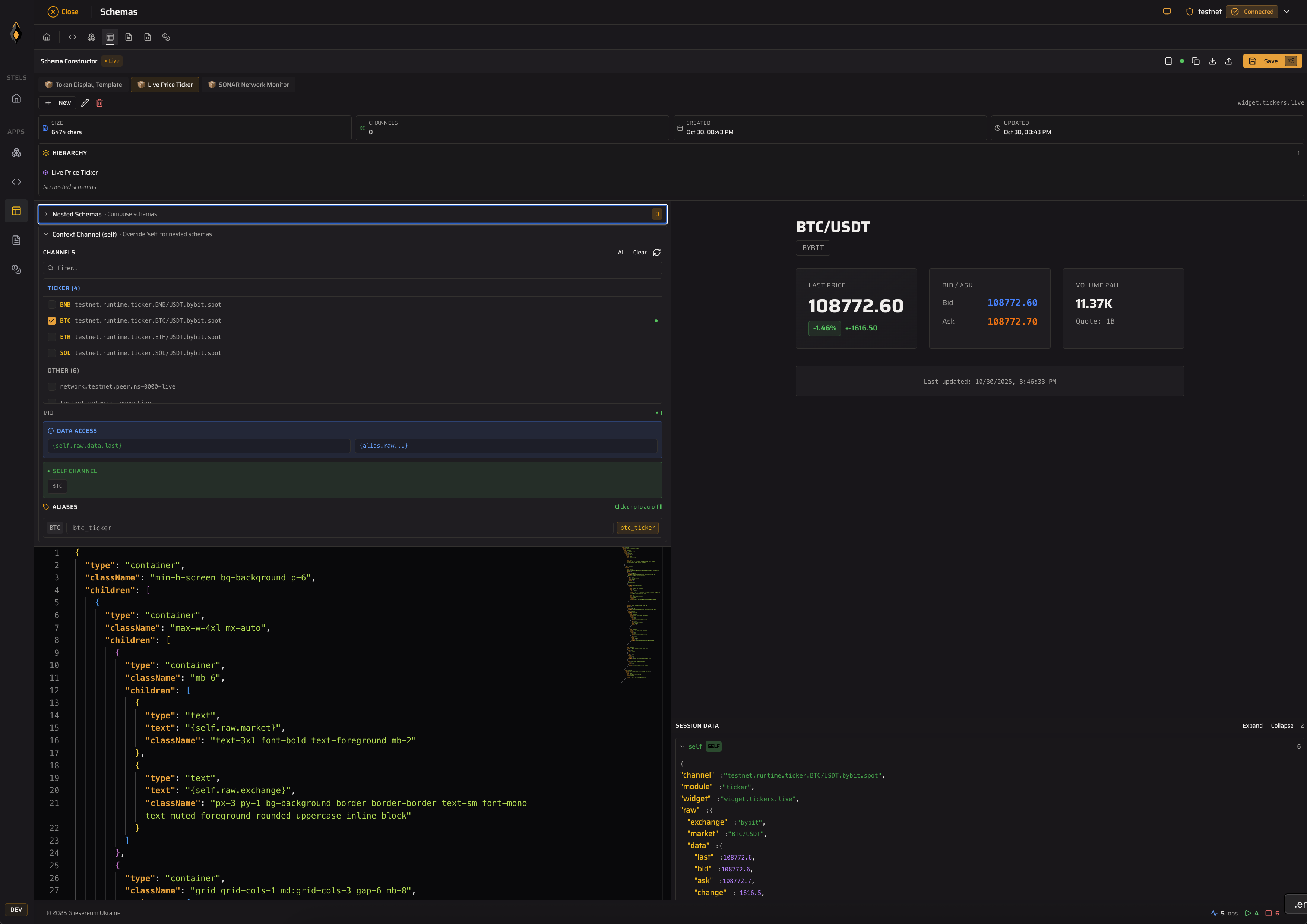Open the Connected status dropdown at top right
Image resolution: width=1307 pixels, height=924 pixels.
pos(1287,12)
